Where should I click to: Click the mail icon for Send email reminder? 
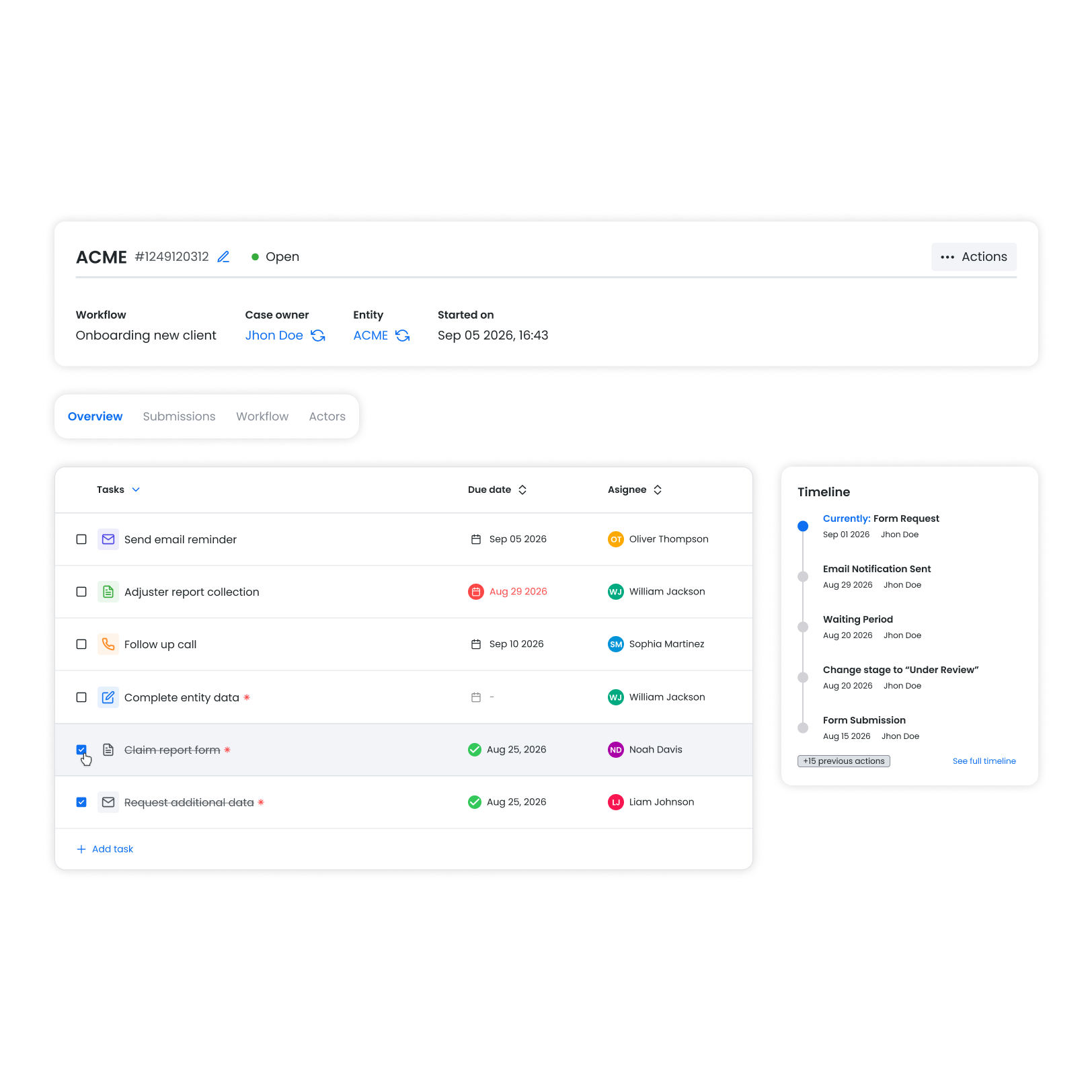pos(108,539)
